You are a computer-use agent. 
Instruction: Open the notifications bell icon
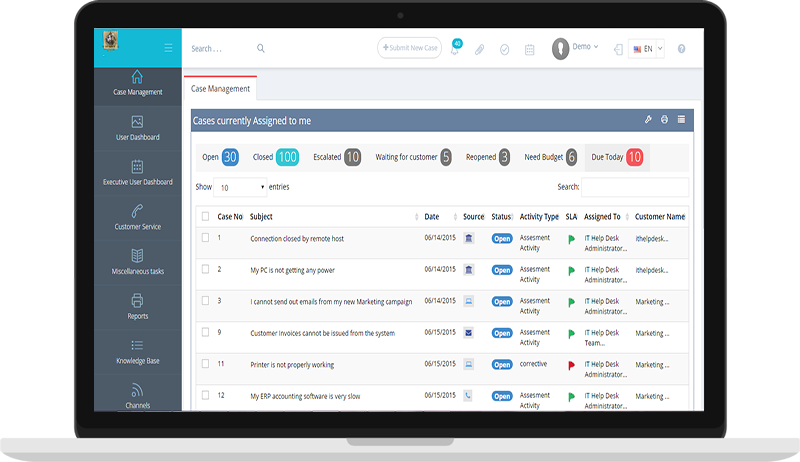455,49
